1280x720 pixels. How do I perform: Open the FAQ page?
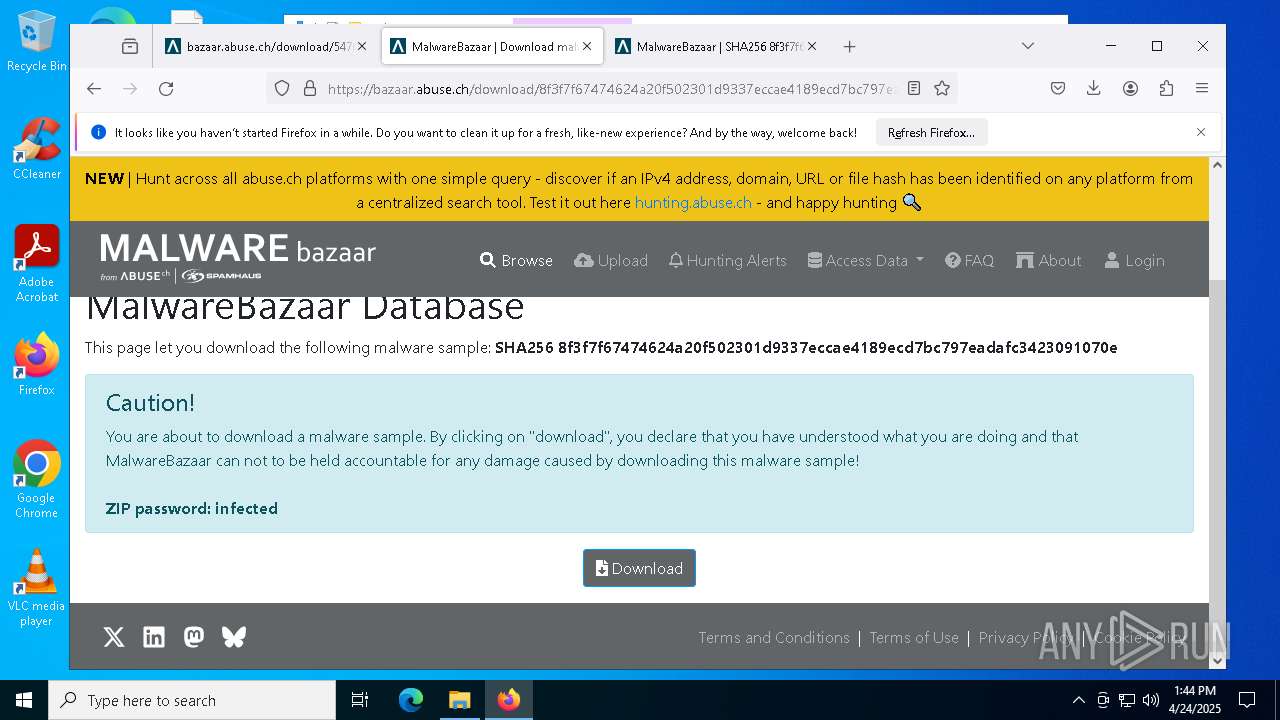click(x=970, y=260)
